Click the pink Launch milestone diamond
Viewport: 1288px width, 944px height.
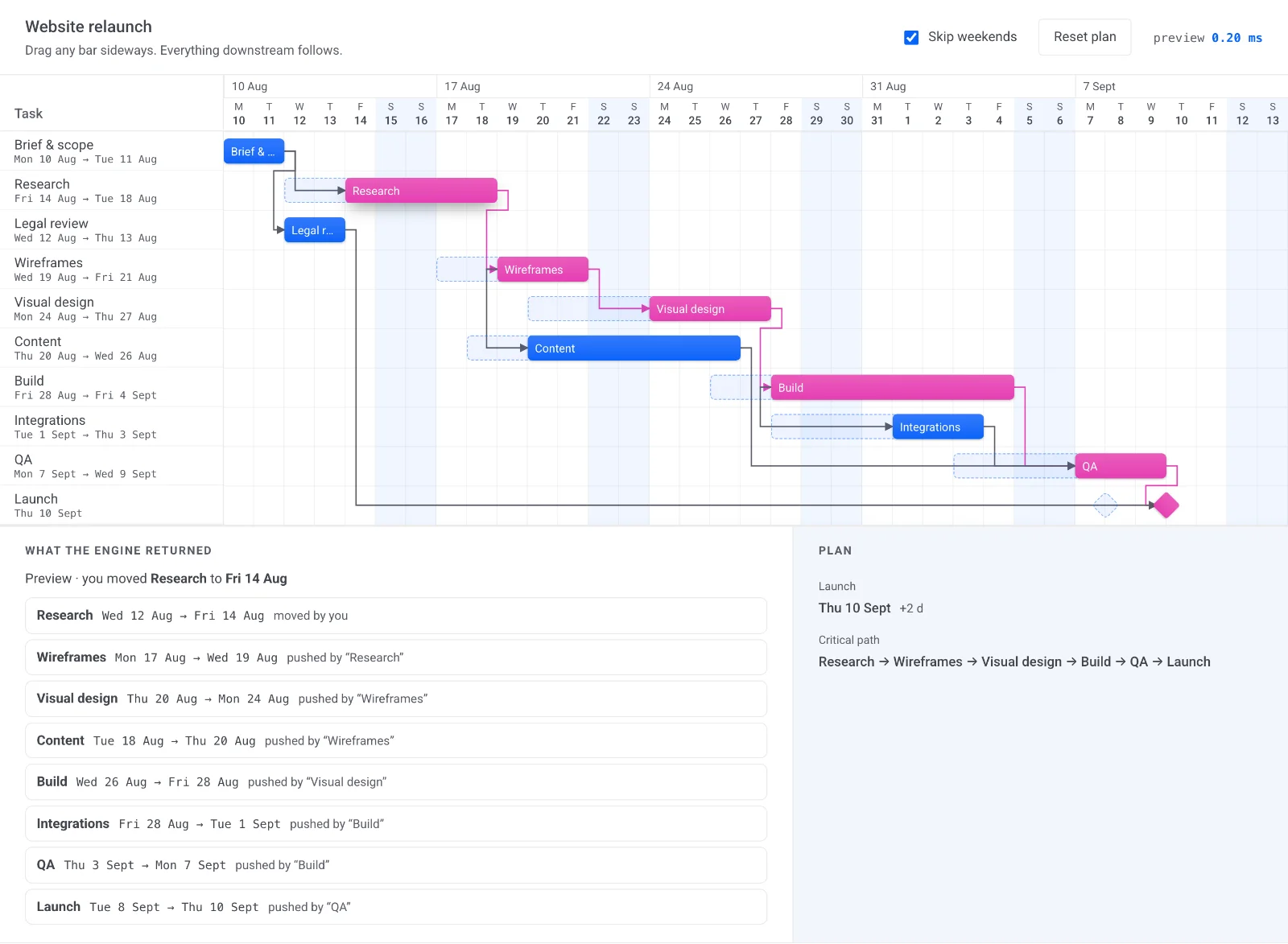(x=1166, y=505)
